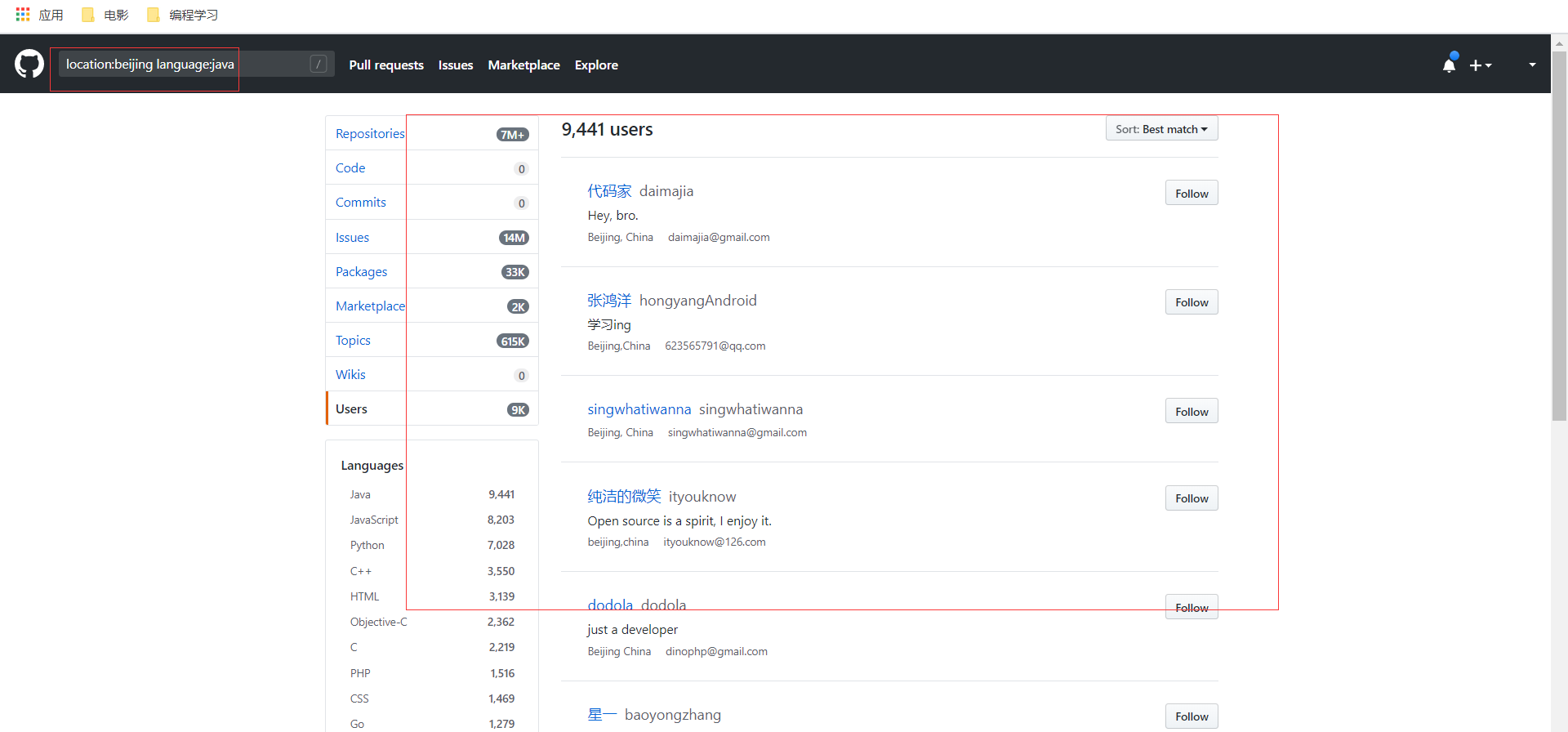This screenshot has width=1568, height=732.
Task: Click the GitHub Octocat logo
Action: click(29, 64)
